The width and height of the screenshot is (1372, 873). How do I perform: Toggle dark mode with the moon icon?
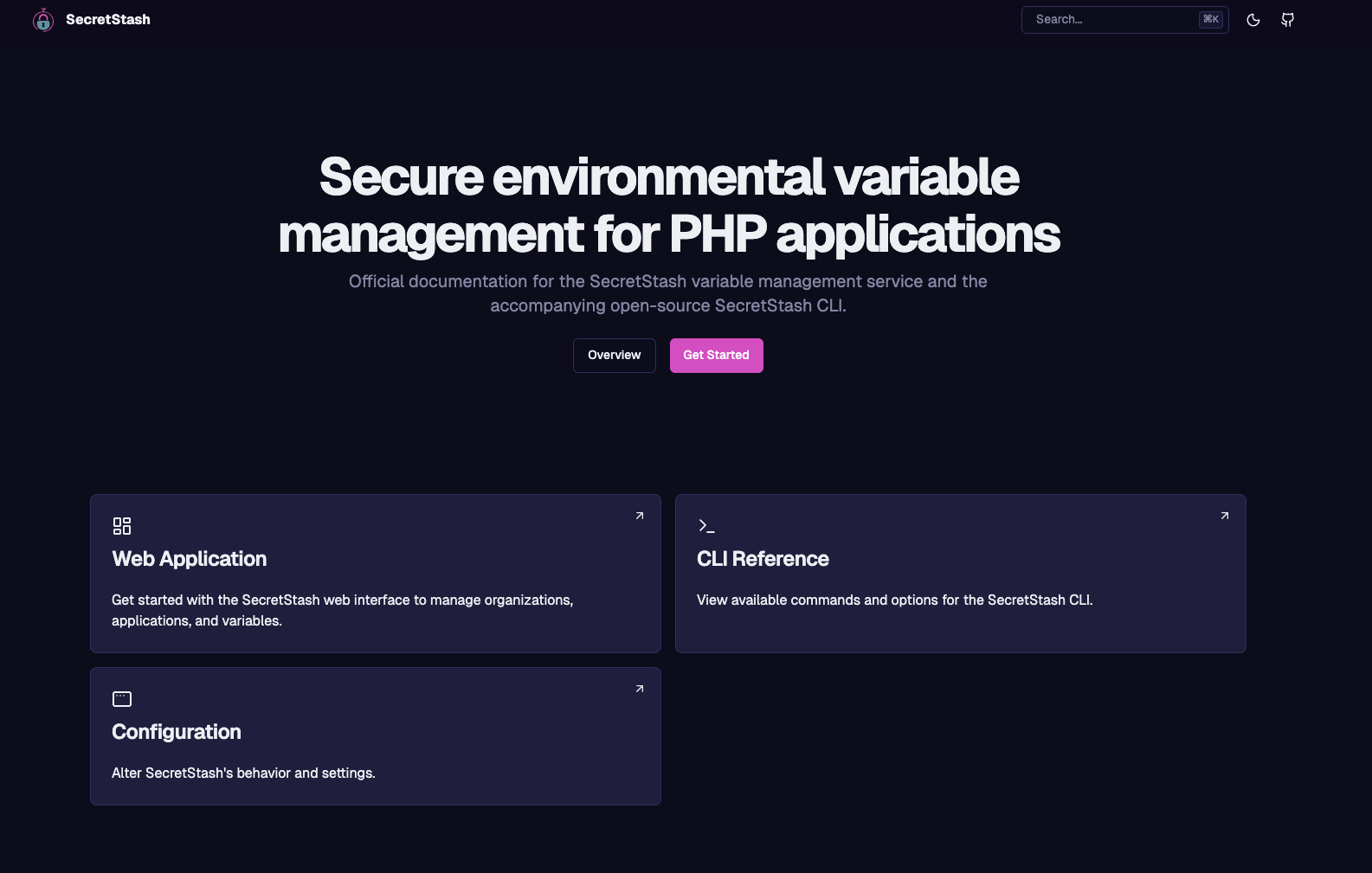[x=1253, y=20]
